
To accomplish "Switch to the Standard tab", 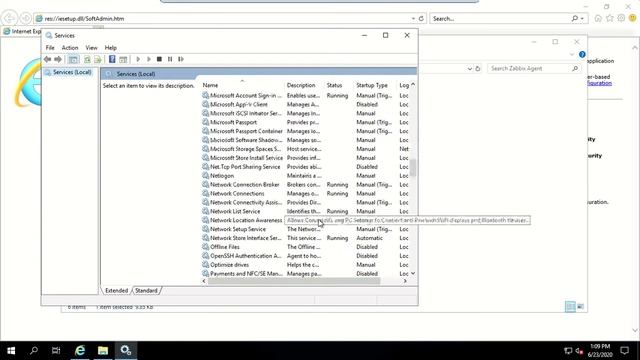I will pos(146,291).
